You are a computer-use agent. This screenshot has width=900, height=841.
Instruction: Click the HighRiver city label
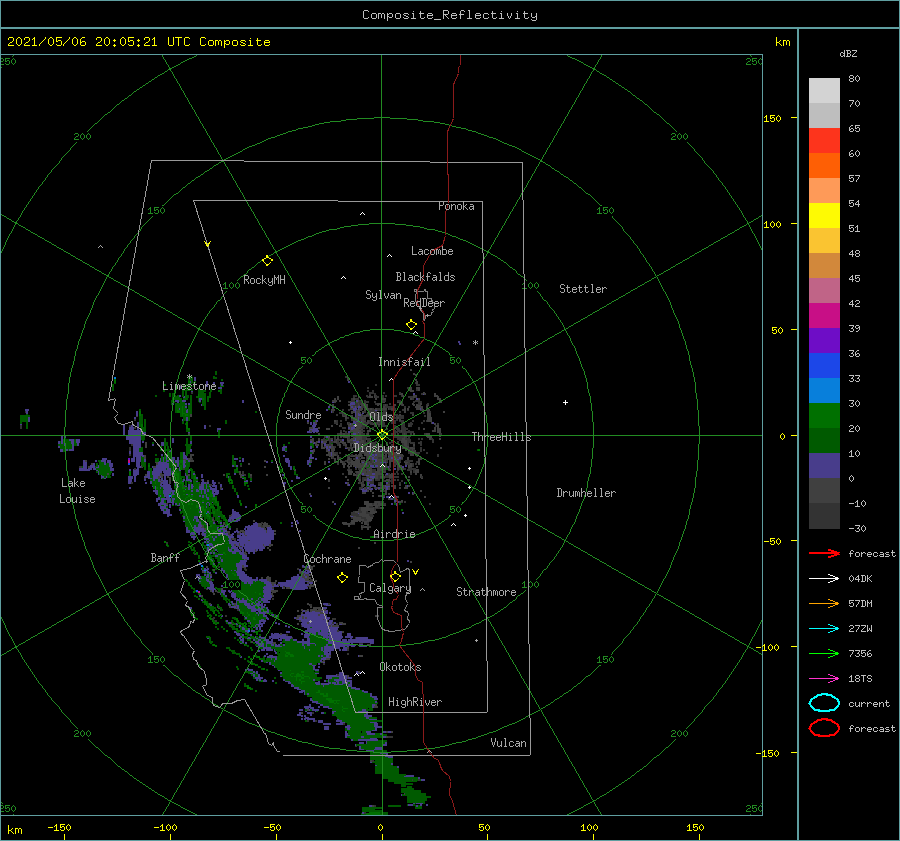[415, 702]
